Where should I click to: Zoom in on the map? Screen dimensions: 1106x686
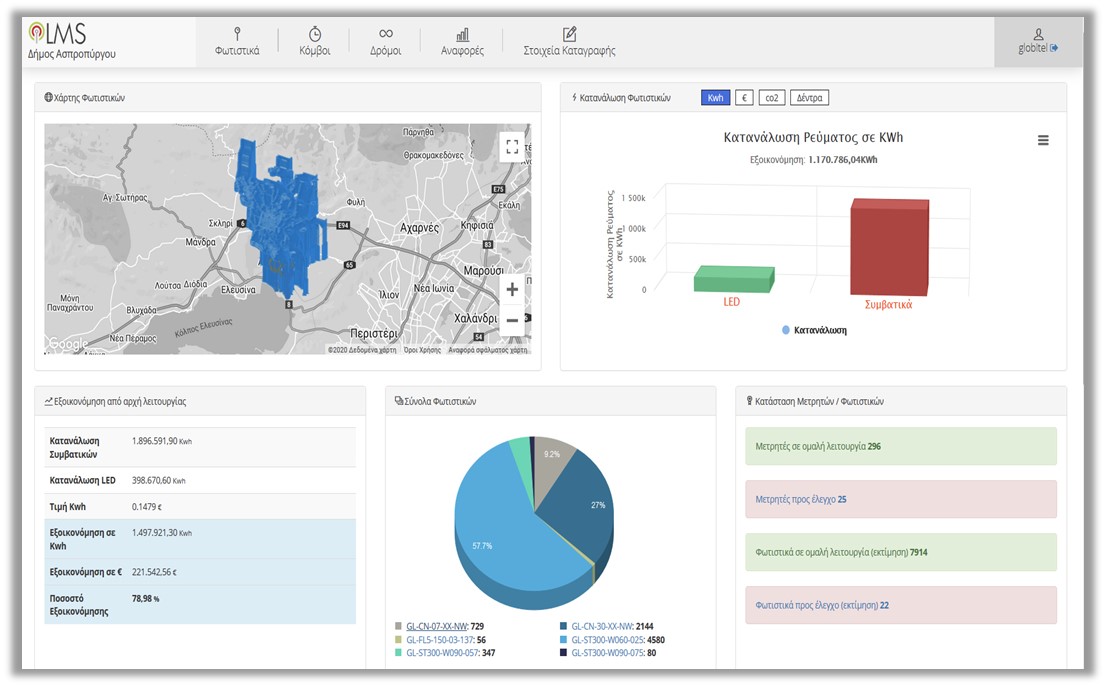pyautogui.click(x=512, y=290)
